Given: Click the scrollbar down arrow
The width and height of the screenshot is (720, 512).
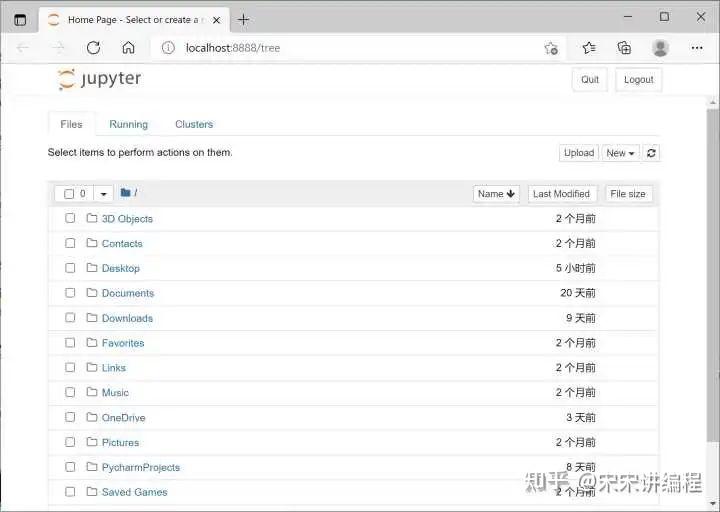Looking at the screenshot, I should (x=713, y=503).
